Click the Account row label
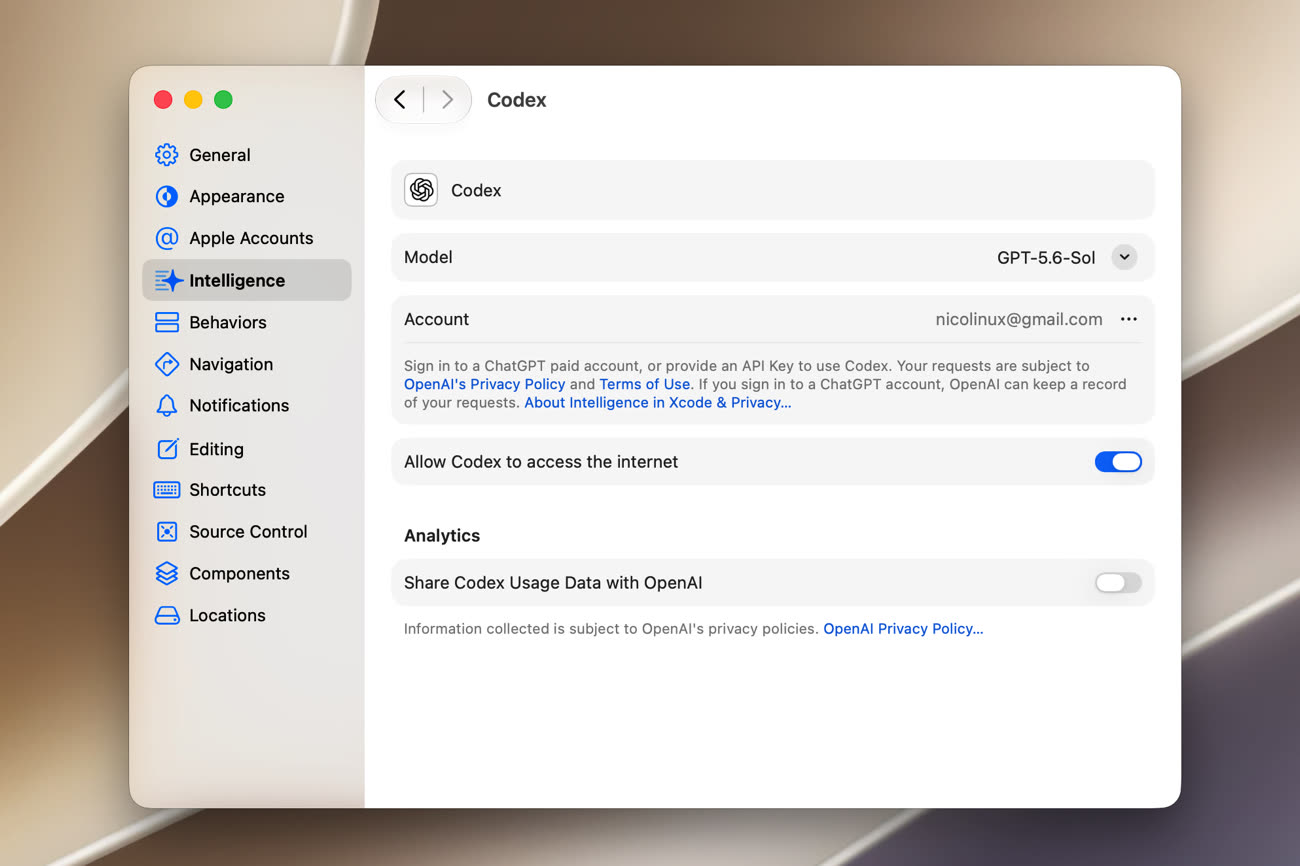 pyautogui.click(x=436, y=319)
